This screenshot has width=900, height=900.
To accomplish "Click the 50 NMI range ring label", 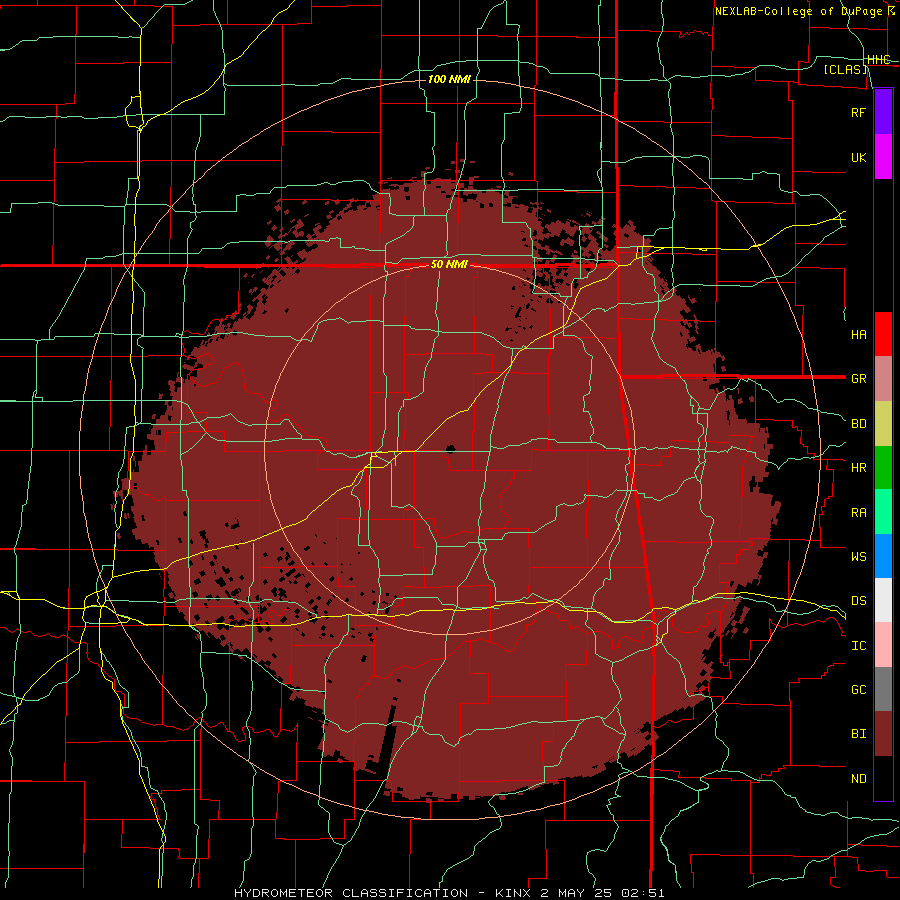I will pyautogui.click(x=449, y=265).
